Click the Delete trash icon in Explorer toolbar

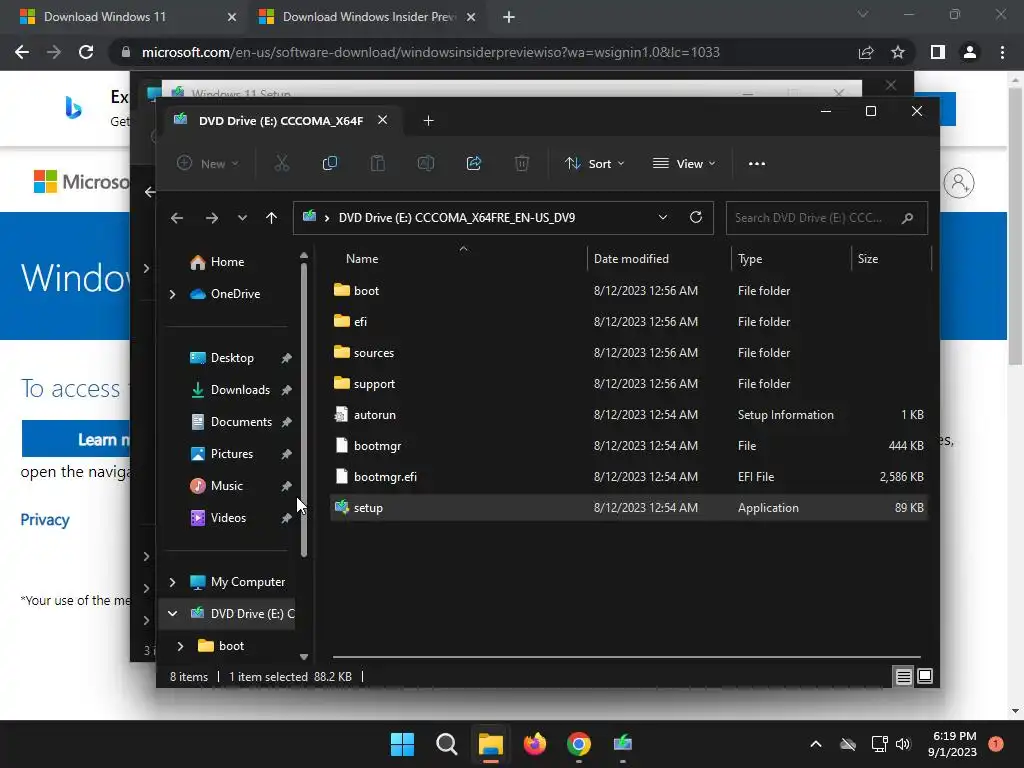tap(522, 163)
